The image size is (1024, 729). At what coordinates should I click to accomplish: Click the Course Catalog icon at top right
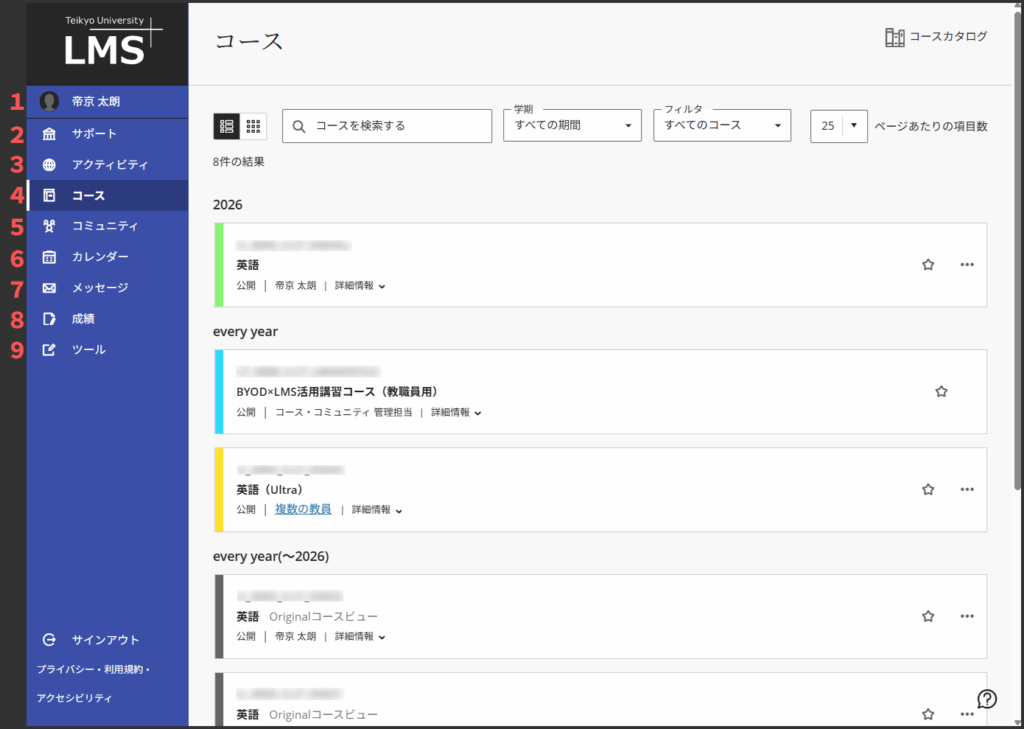click(x=895, y=37)
